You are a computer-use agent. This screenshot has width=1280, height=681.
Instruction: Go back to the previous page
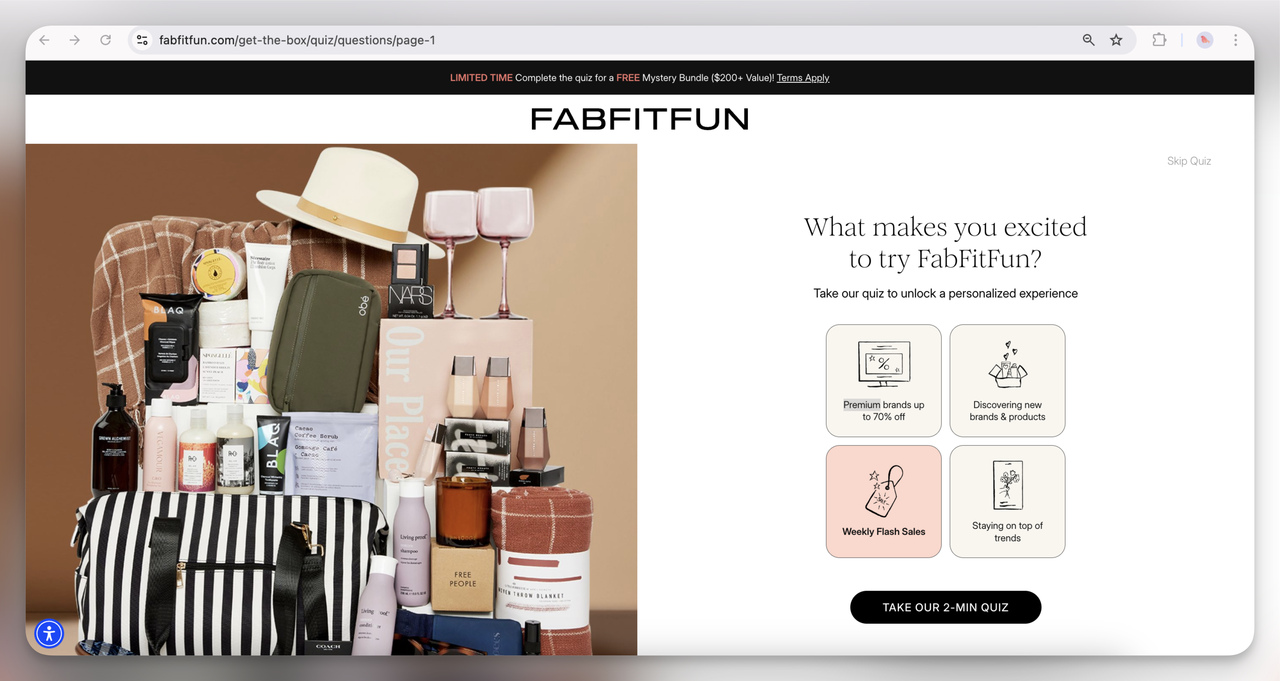tap(44, 40)
